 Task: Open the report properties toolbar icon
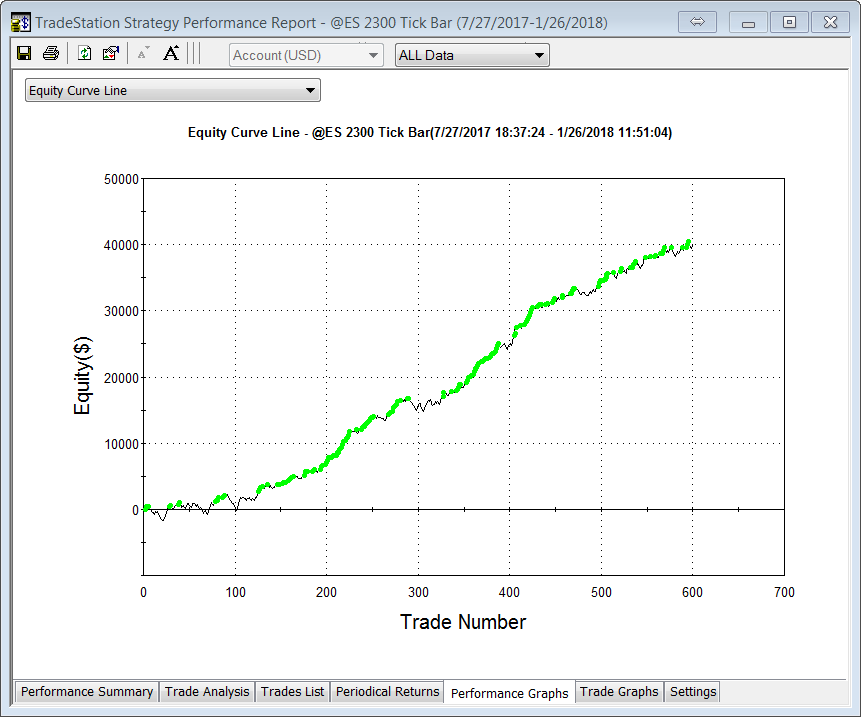tap(111, 54)
